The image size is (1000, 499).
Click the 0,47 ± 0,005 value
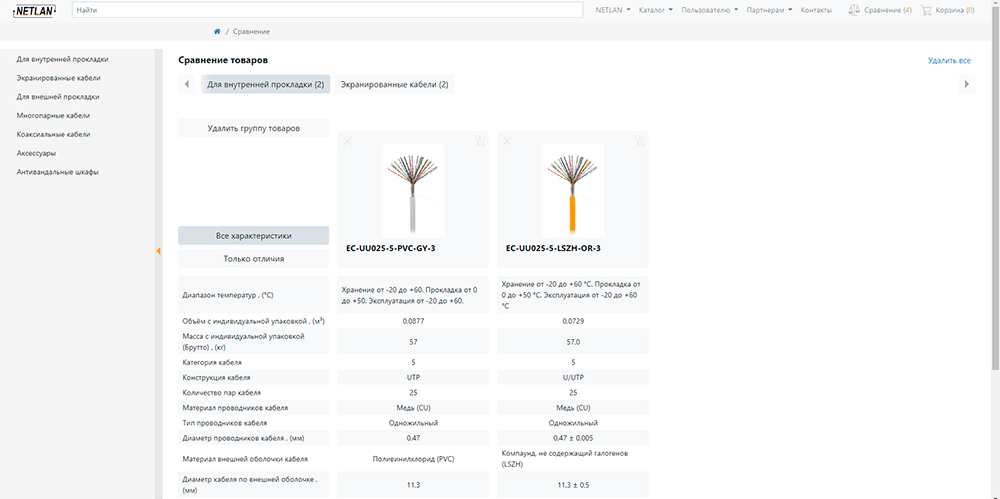[x=573, y=438]
